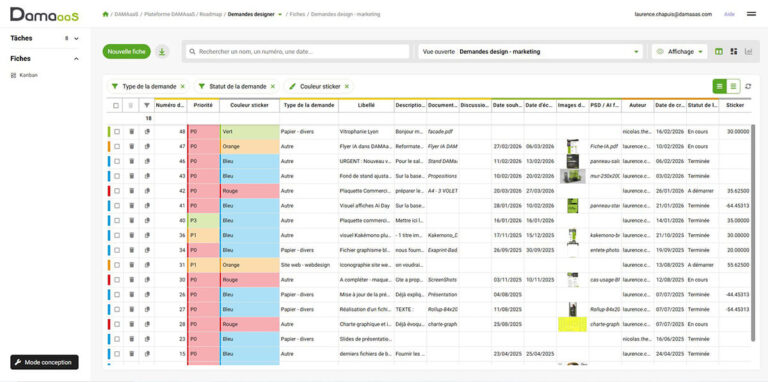Tick the checkbox for row 42
Screen dimensions: 768x382
[117, 191]
